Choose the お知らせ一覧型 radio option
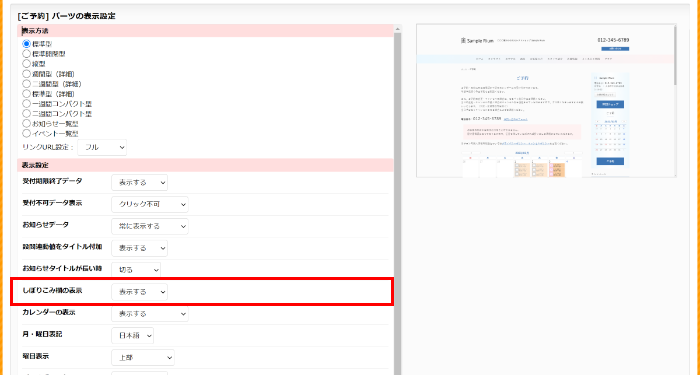Viewport: 700px width, 375px height. (x=26, y=123)
